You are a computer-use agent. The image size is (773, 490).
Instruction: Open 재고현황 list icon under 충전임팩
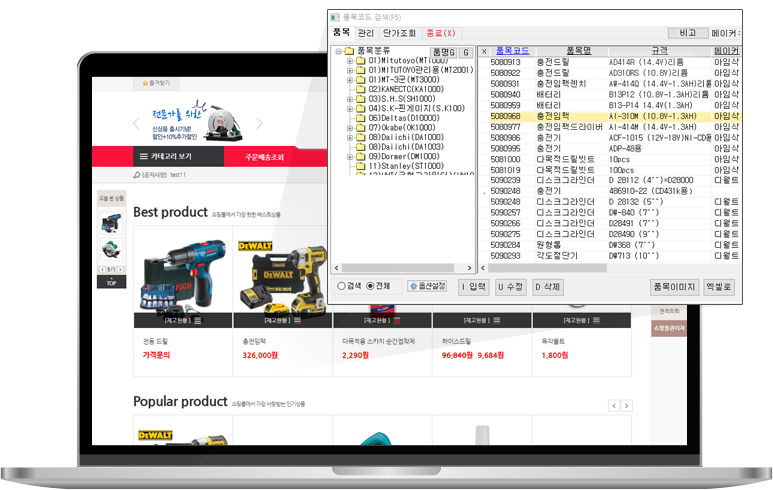point(297,320)
